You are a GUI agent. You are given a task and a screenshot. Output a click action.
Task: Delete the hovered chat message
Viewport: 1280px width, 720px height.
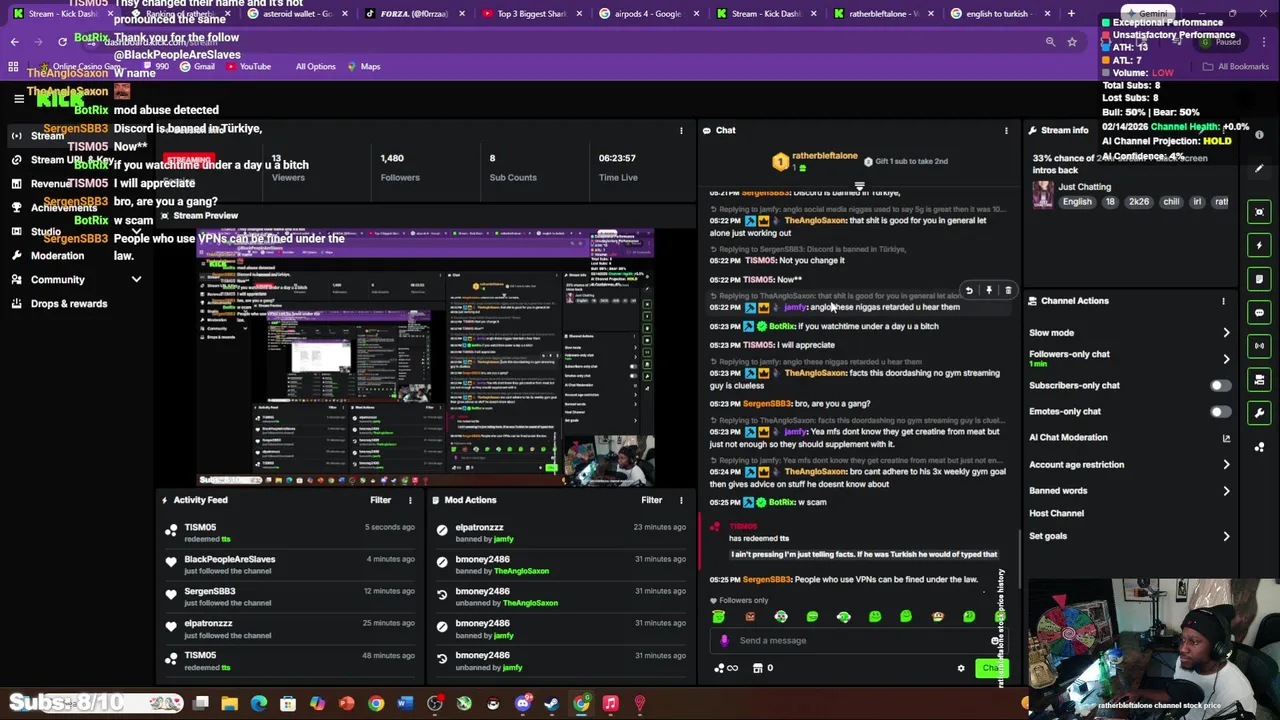[1008, 291]
